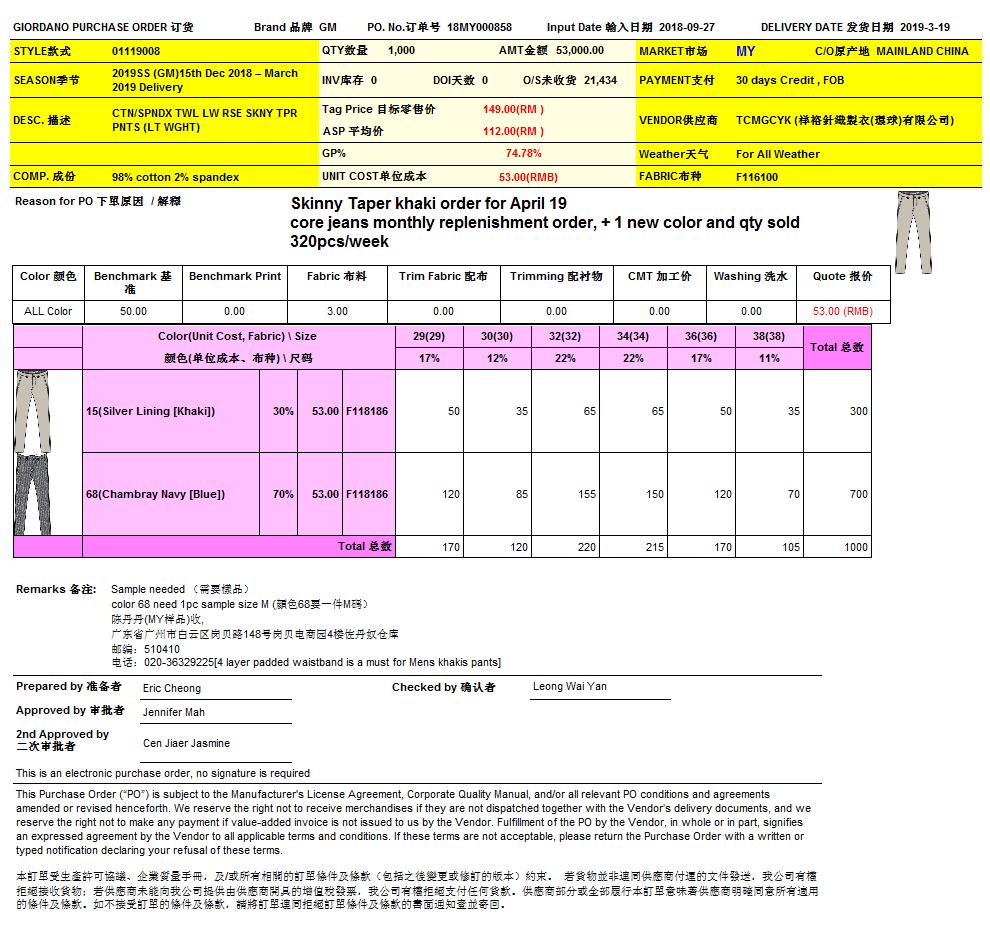Select the Chambray Navy row total 700
990x933 pixels.
[858, 494]
